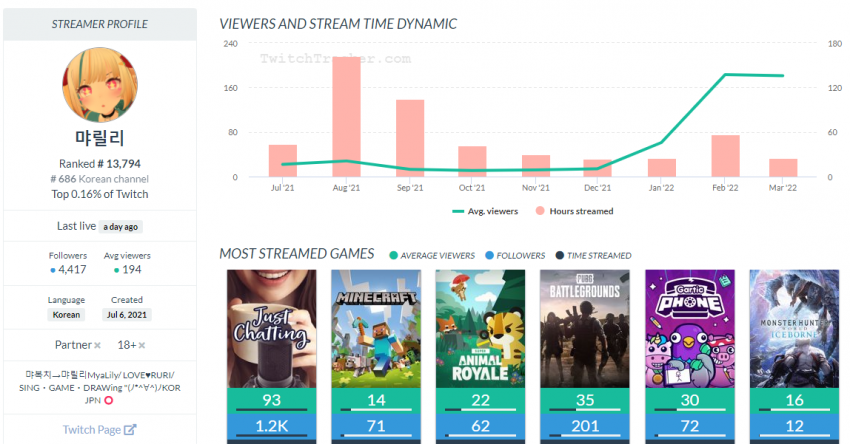The width and height of the screenshot is (850, 444).
Task: Click the Oct '21 hours streamed bar
Action: [x=472, y=162]
